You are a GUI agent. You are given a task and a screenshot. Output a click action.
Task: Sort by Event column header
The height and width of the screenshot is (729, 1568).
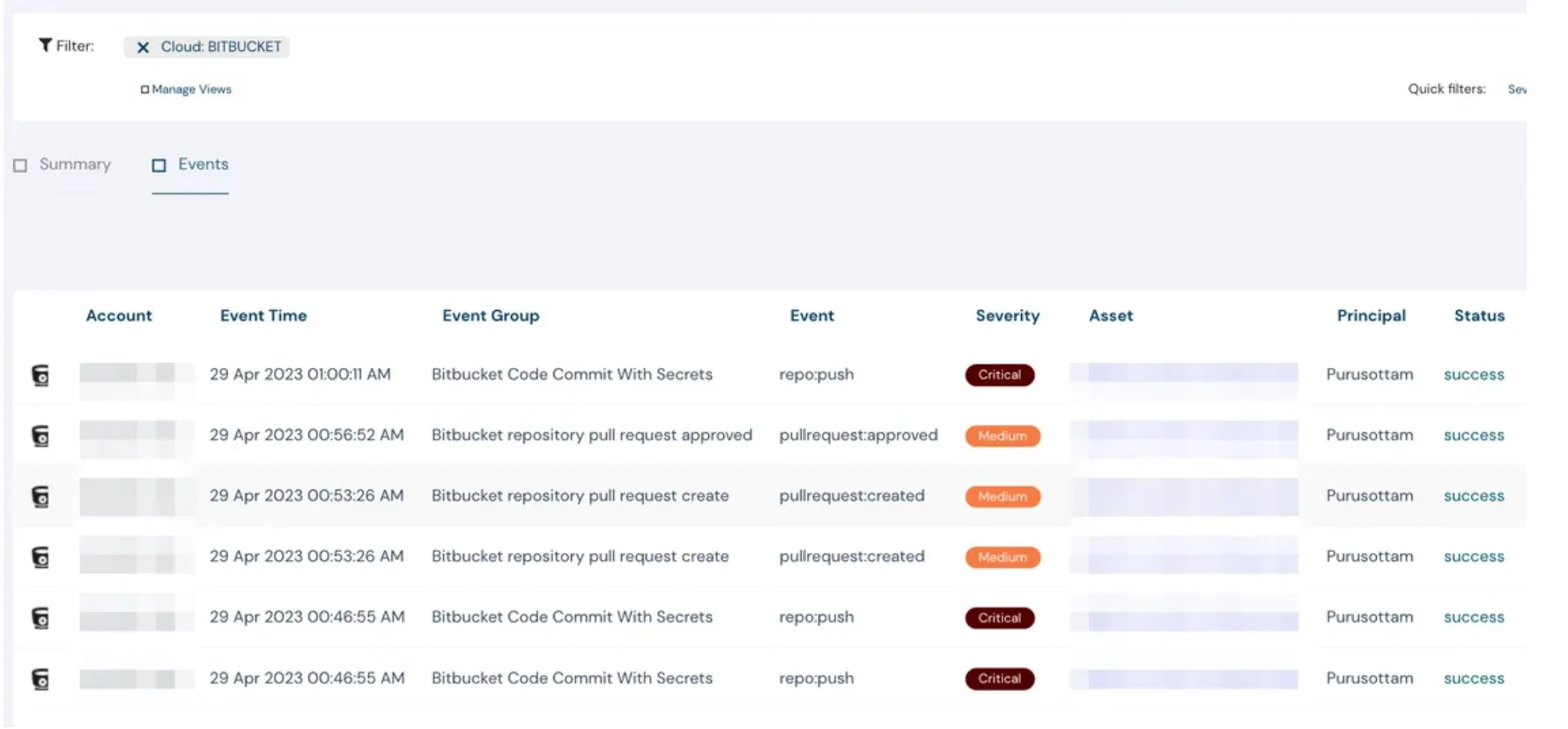point(812,316)
